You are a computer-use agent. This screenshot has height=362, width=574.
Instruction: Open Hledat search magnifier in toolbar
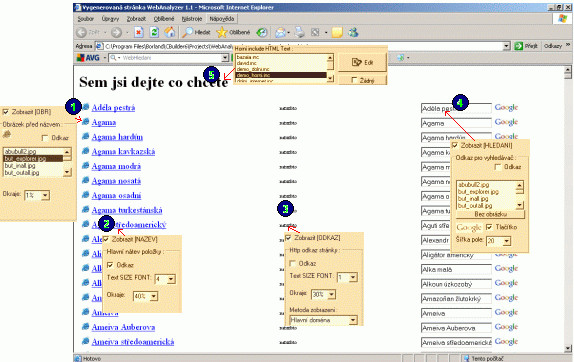(187, 32)
